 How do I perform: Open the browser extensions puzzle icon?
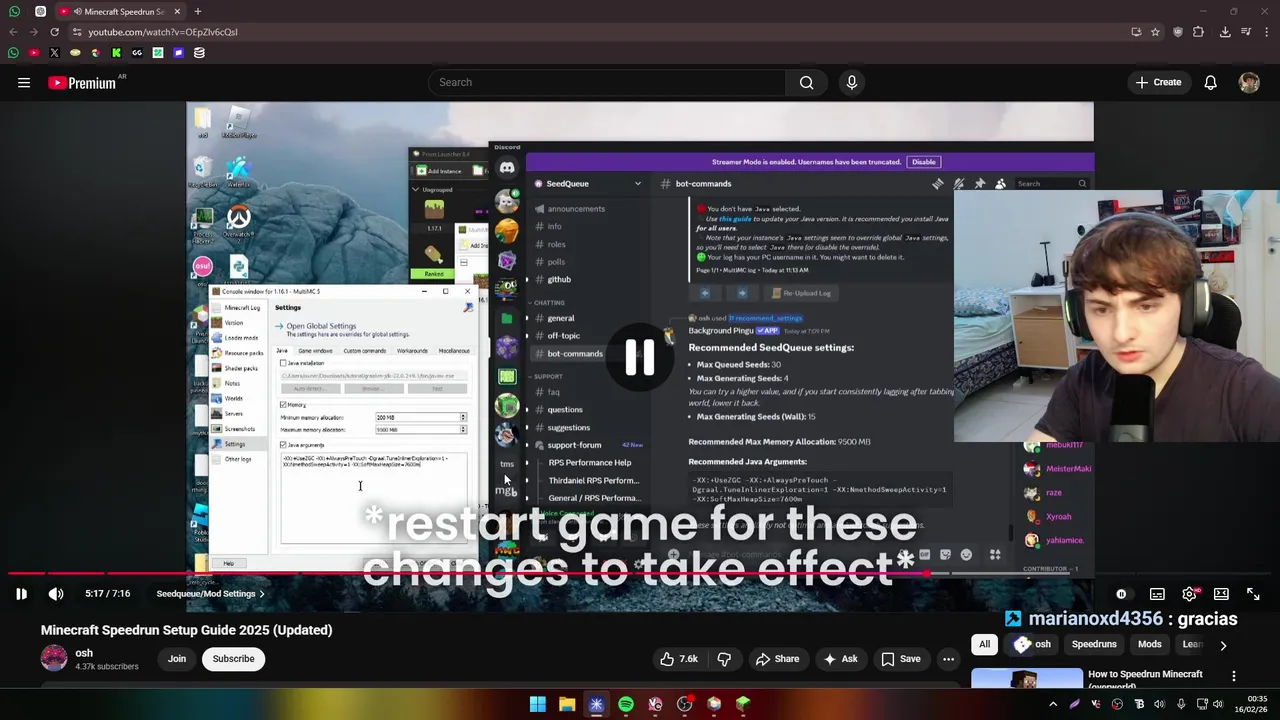[1198, 32]
